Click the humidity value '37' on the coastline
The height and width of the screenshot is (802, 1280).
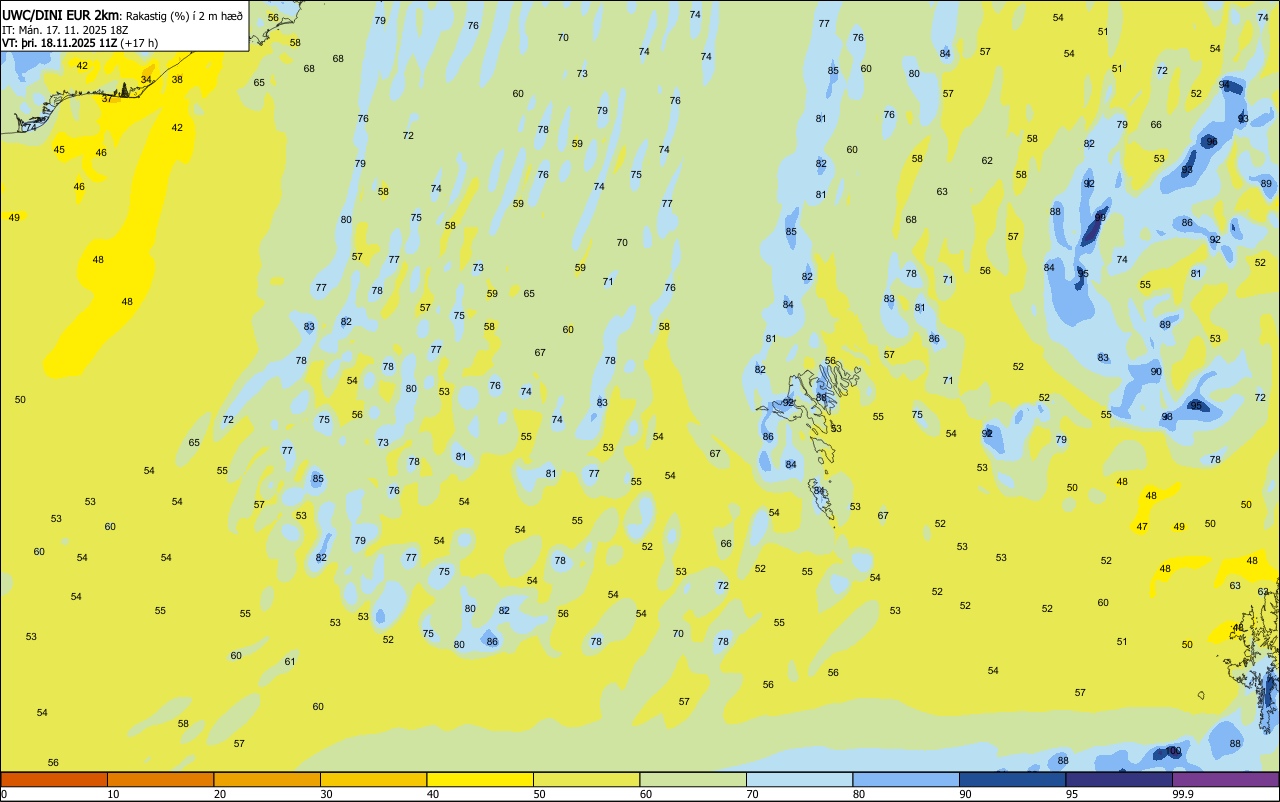pos(107,98)
